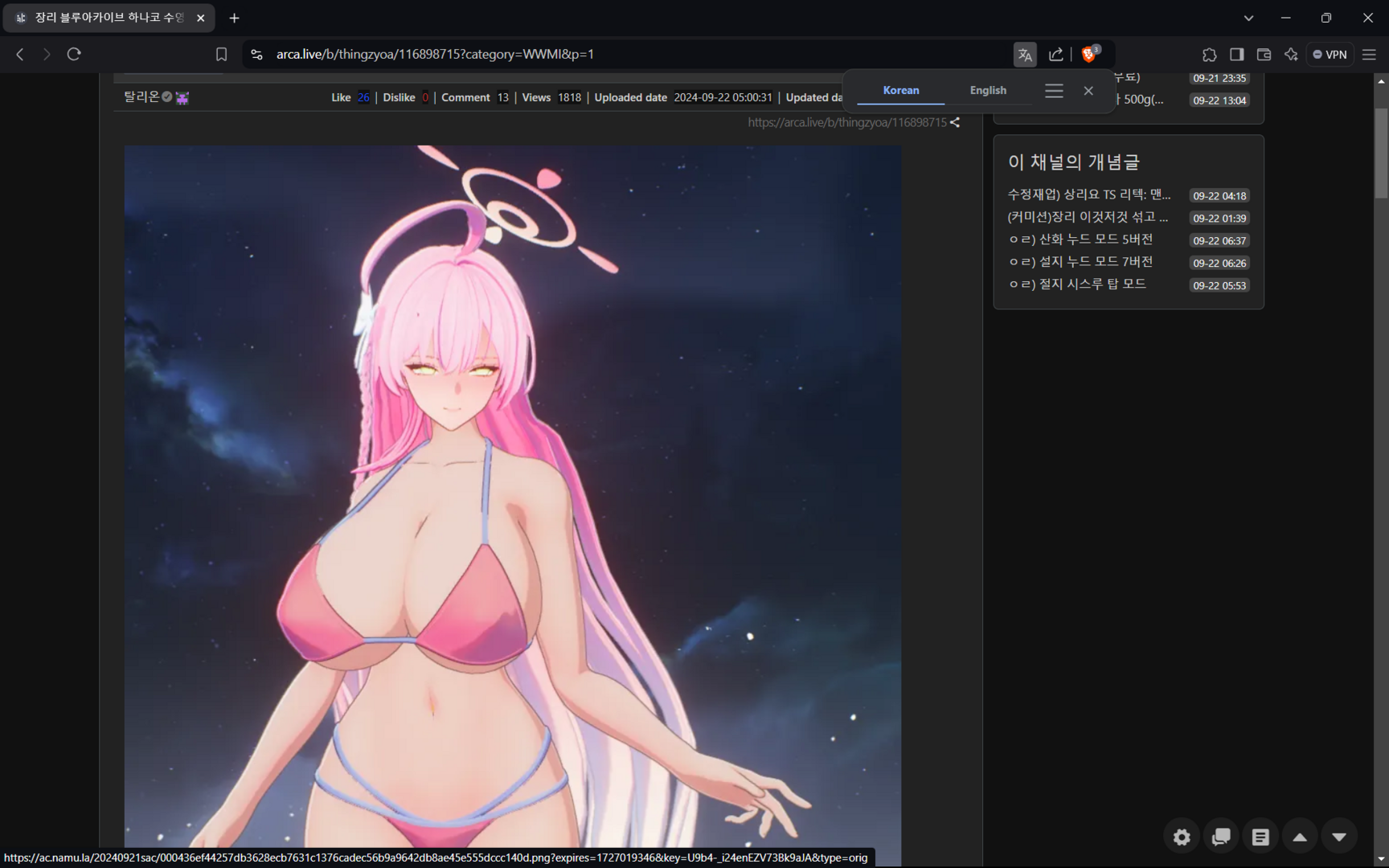Open post 설지 누드 모드 7버전

coord(1080,262)
